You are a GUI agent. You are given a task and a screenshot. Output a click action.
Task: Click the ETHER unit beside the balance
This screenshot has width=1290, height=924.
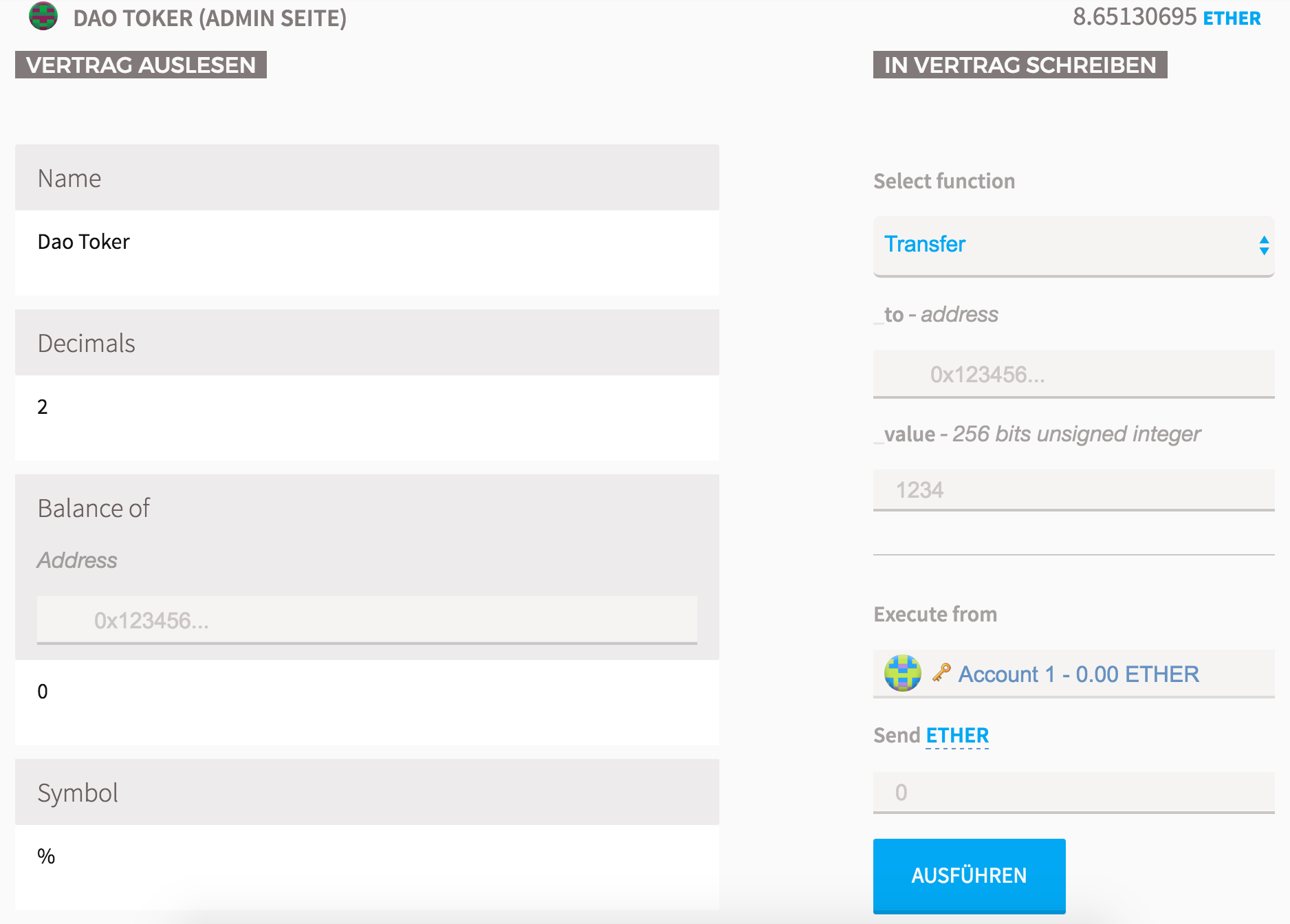[x=1232, y=19]
